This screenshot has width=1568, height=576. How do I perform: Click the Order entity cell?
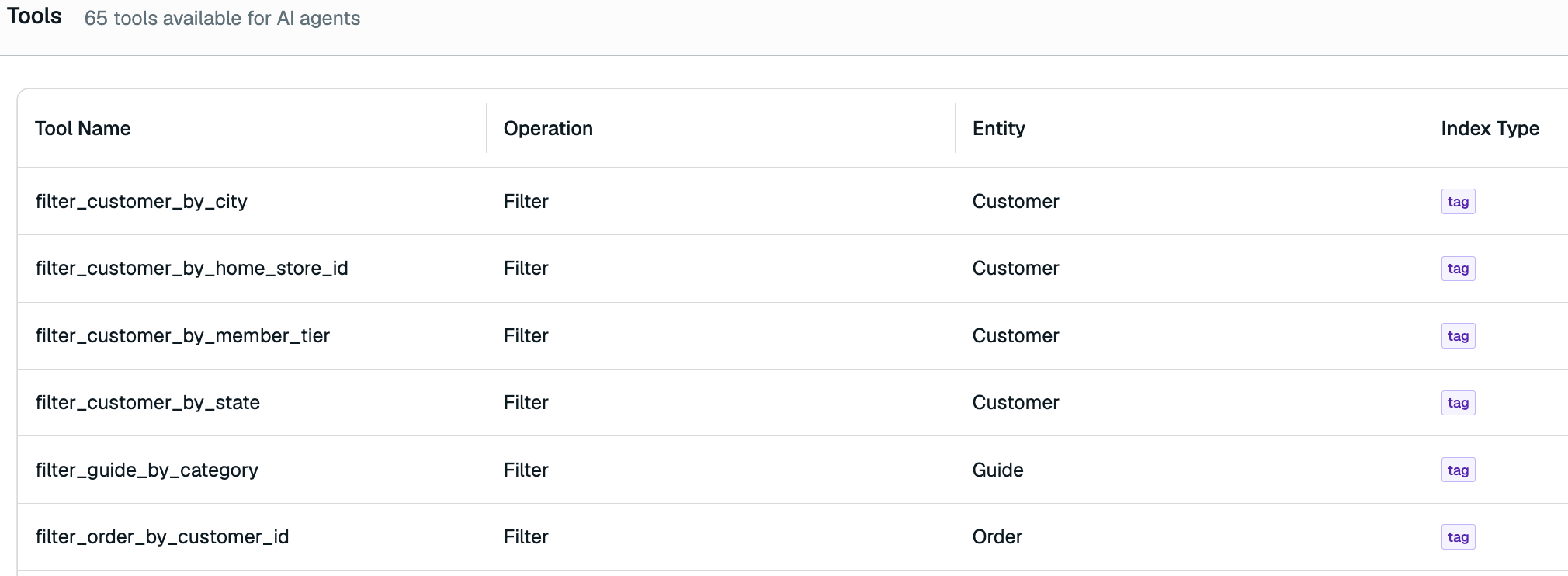tap(997, 537)
